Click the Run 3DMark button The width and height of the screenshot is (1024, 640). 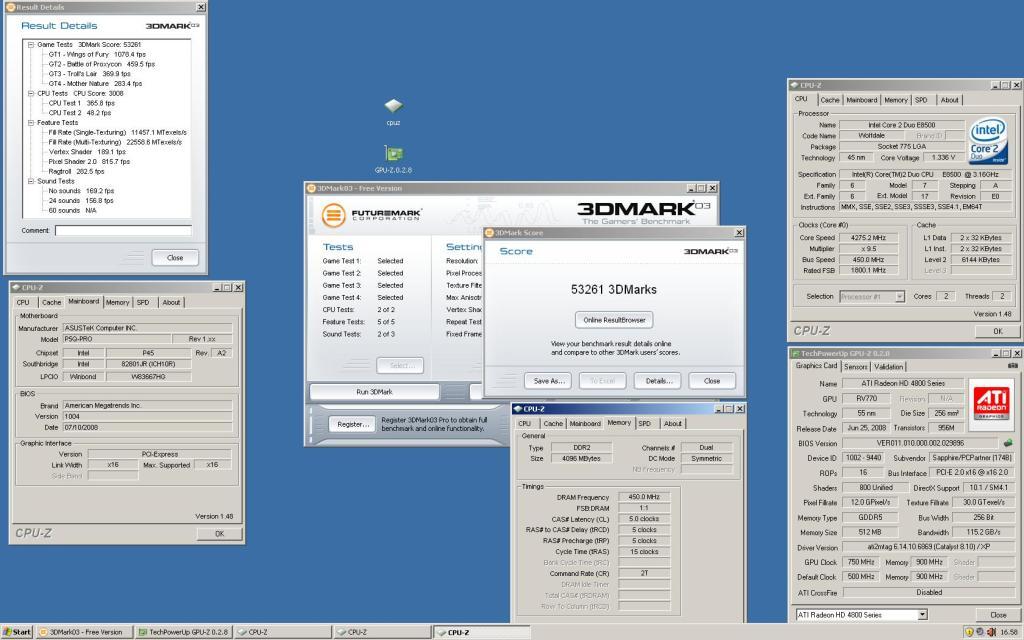[x=374, y=392]
